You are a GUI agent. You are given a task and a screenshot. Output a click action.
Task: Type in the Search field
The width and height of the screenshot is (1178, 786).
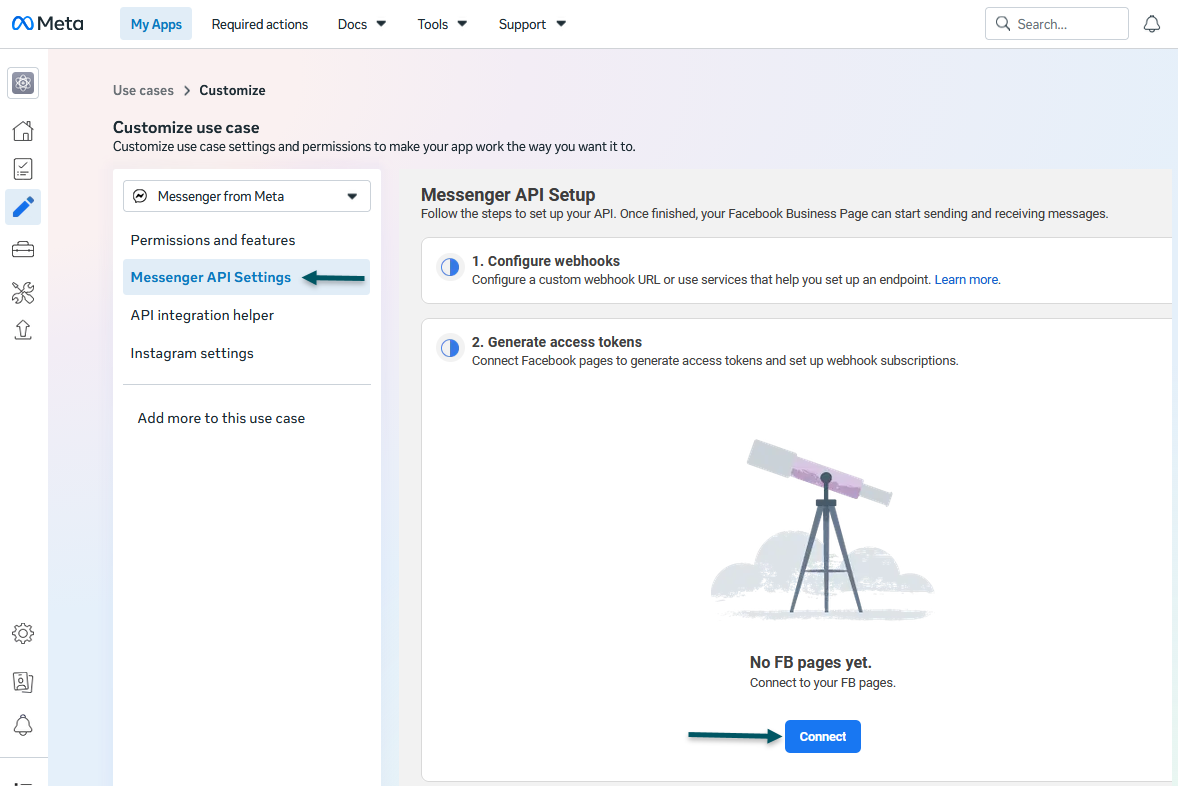point(1056,23)
